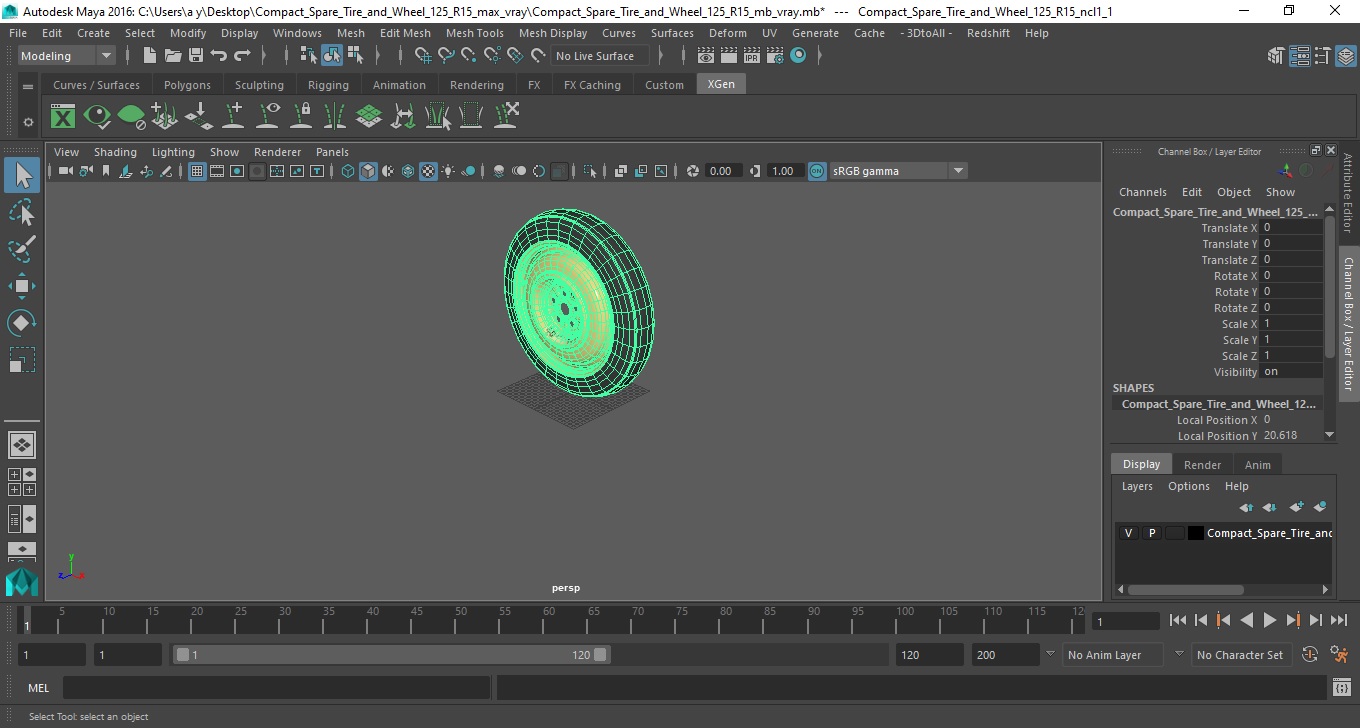The image size is (1360, 728).
Task: Toggle layer playback P box
Action: tap(1151, 533)
